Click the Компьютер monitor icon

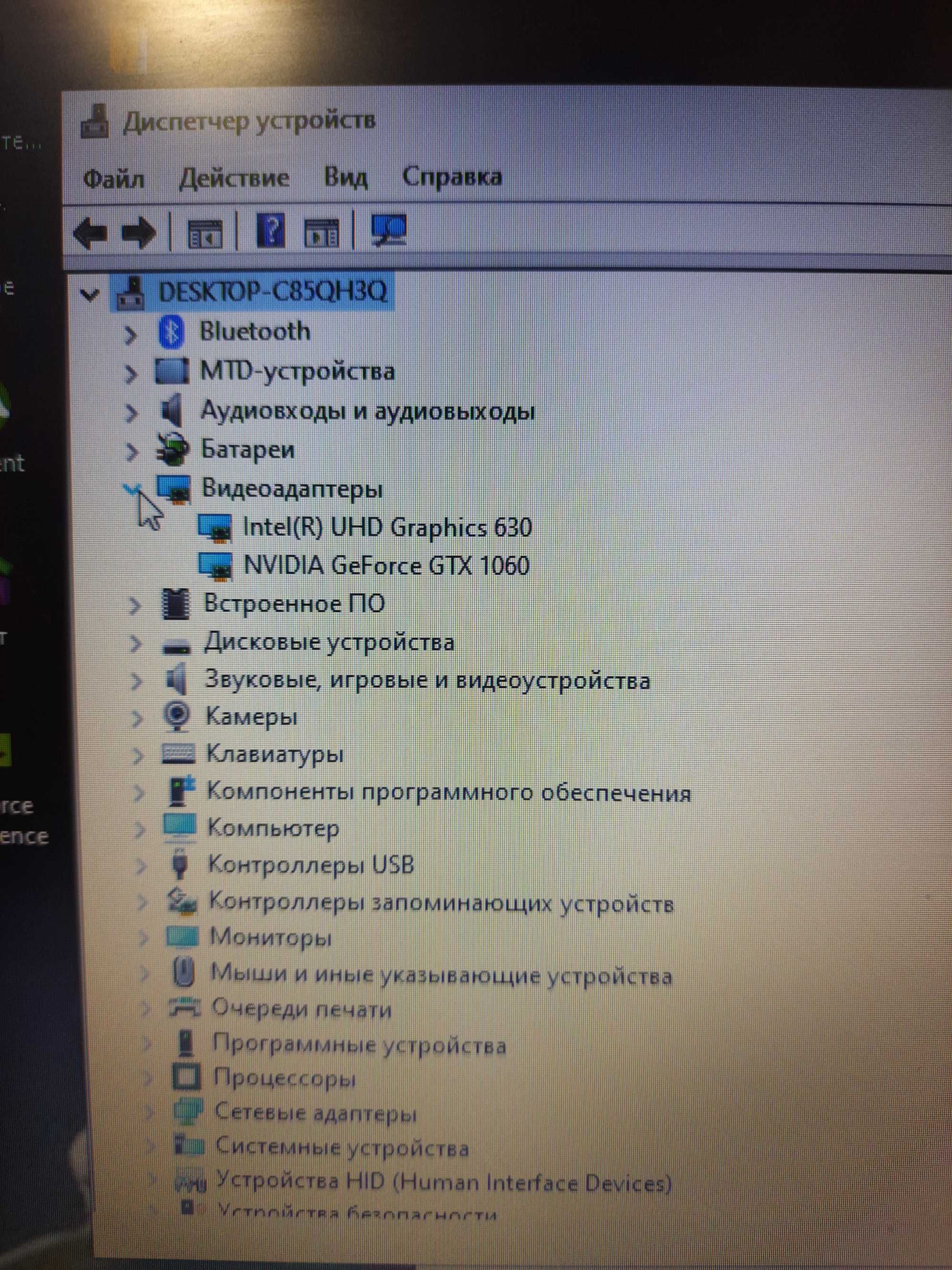[x=179, y=828]
